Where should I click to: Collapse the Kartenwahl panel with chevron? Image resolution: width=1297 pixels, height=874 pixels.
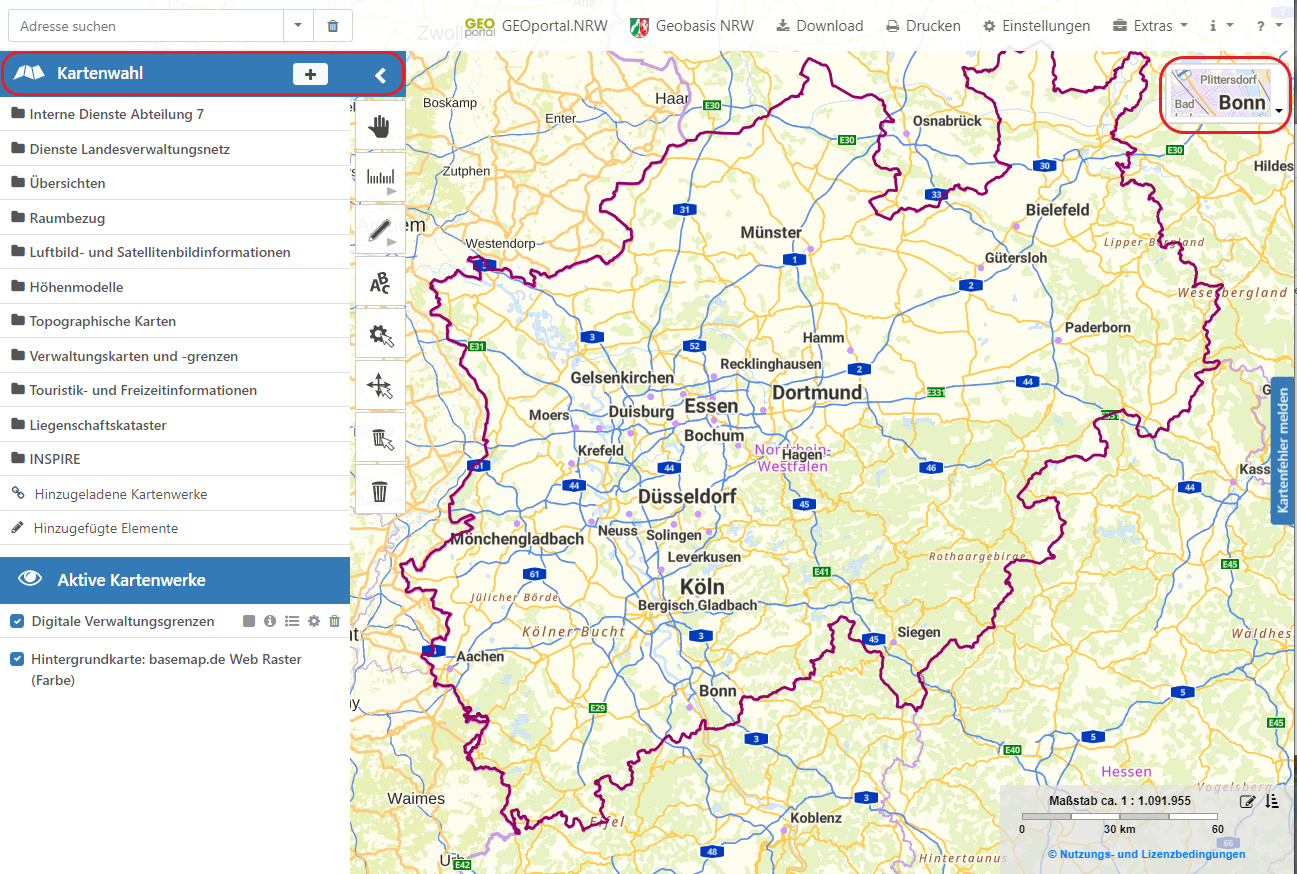(x=380, y=74)
